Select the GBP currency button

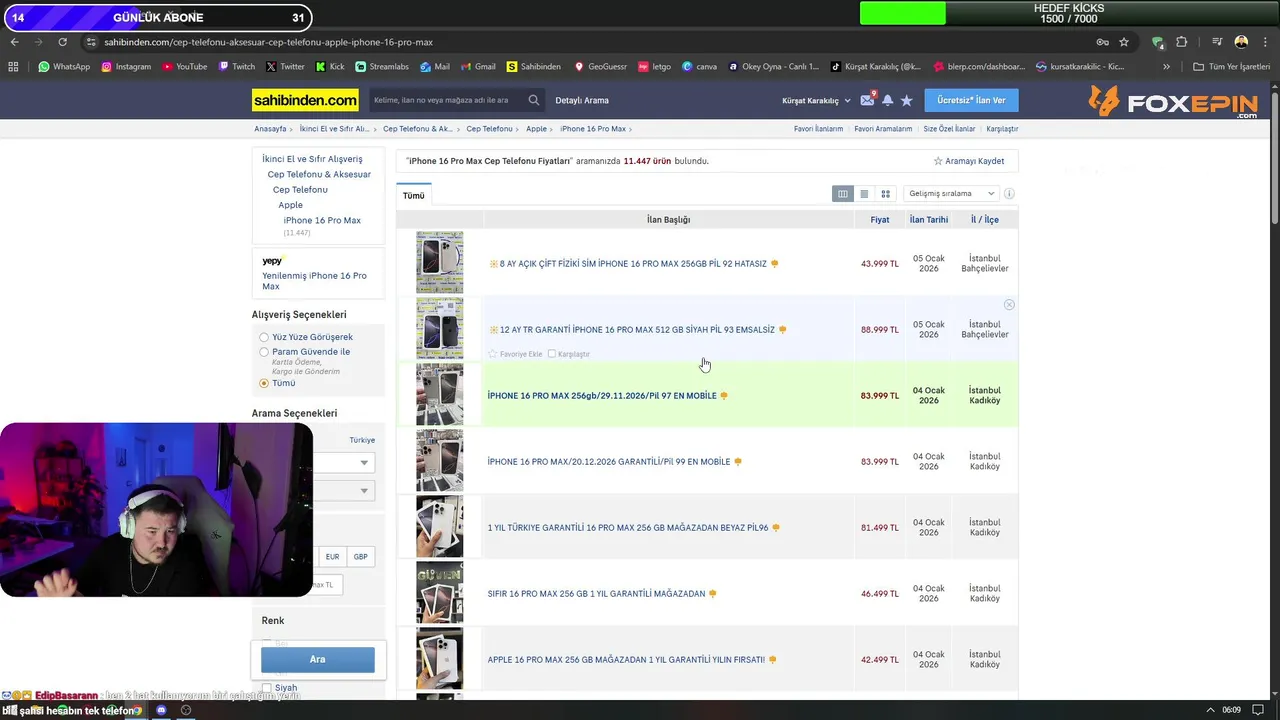(x=360, y=557)
